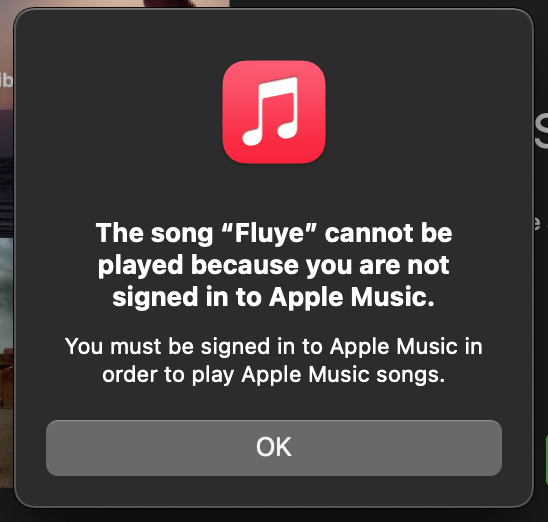Image resolution: width=548 pixels, height=522 pixels.
Task: Click the "signed in to Apple Music." headline line
Action: coord(274,297)
